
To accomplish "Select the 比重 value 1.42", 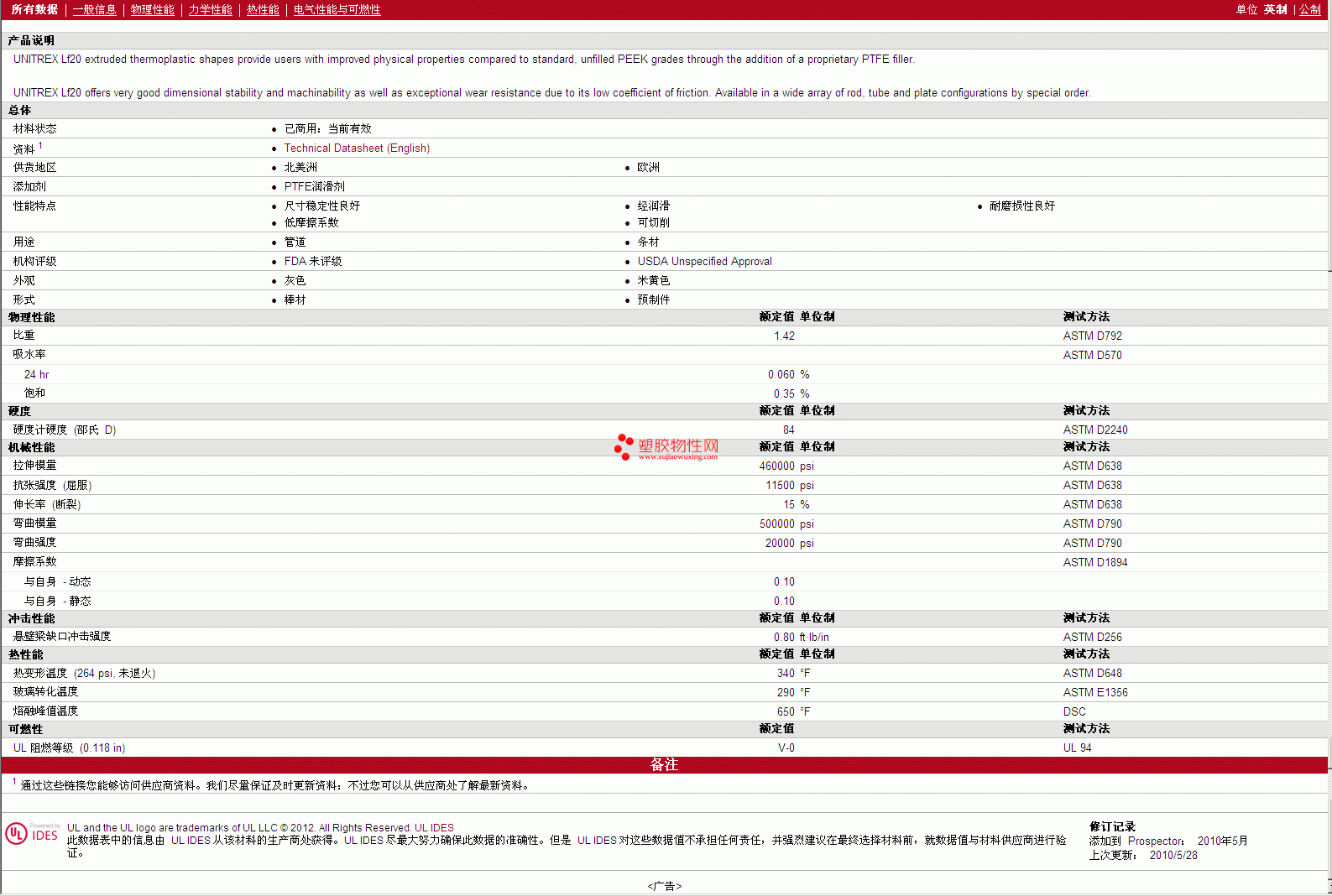I will [x=784, y=336].
